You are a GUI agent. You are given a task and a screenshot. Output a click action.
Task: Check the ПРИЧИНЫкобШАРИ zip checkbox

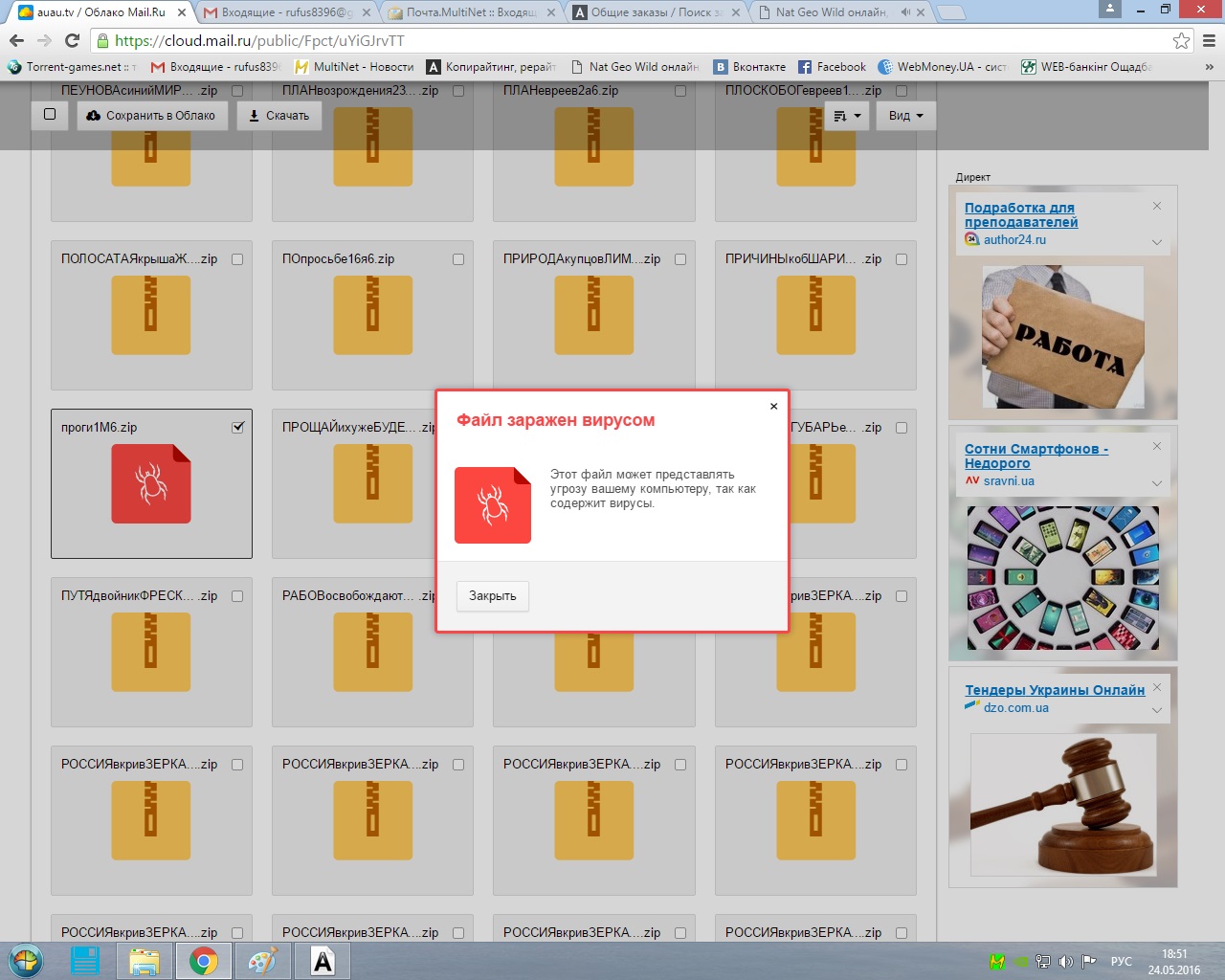(902, 259)
